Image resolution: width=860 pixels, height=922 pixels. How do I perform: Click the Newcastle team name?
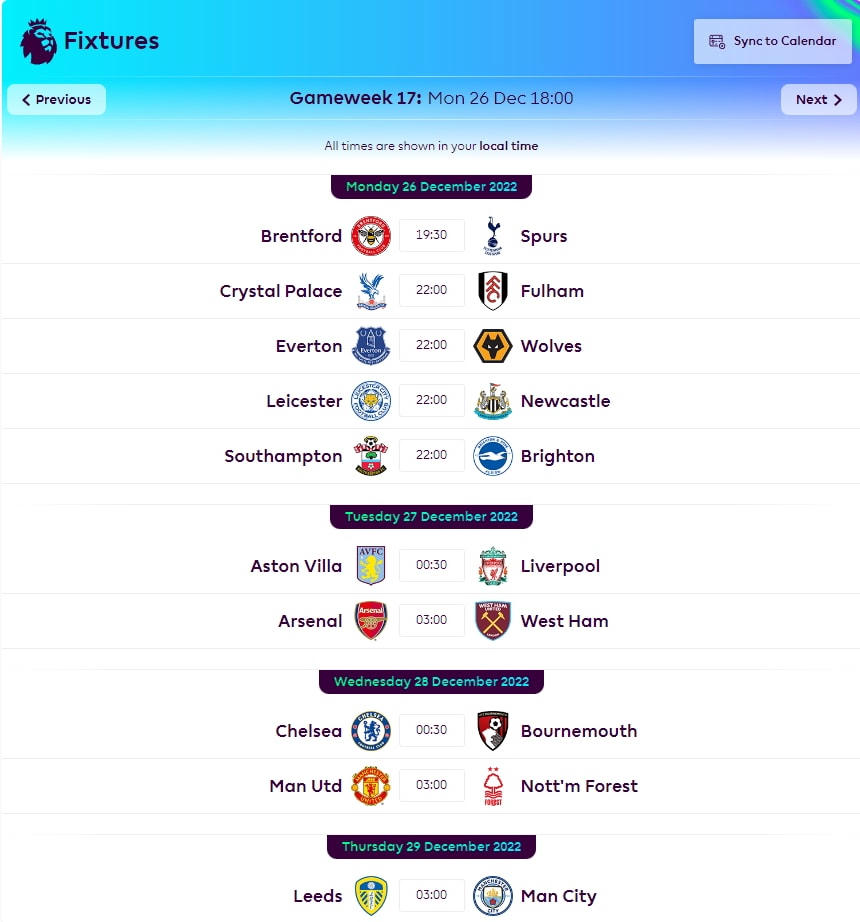point(565,401)
